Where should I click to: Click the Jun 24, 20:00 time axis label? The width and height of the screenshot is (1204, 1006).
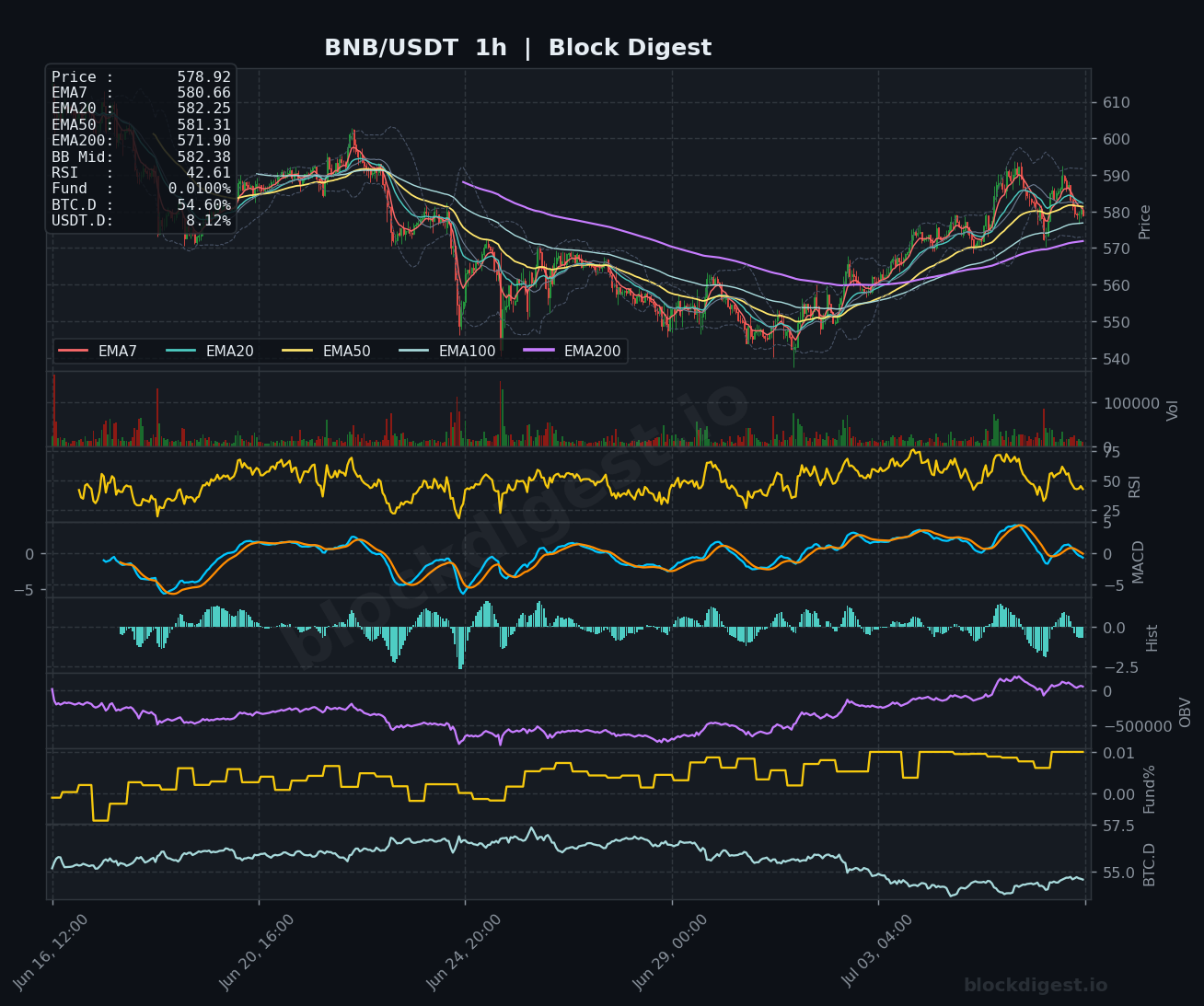click(464, 952)
